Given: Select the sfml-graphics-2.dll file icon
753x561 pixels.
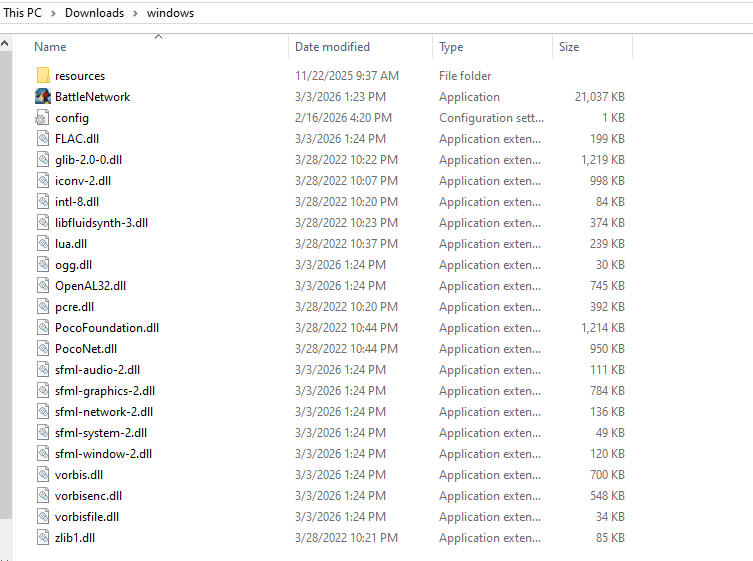Looking at the screenshot, I should tap(43, 391).
